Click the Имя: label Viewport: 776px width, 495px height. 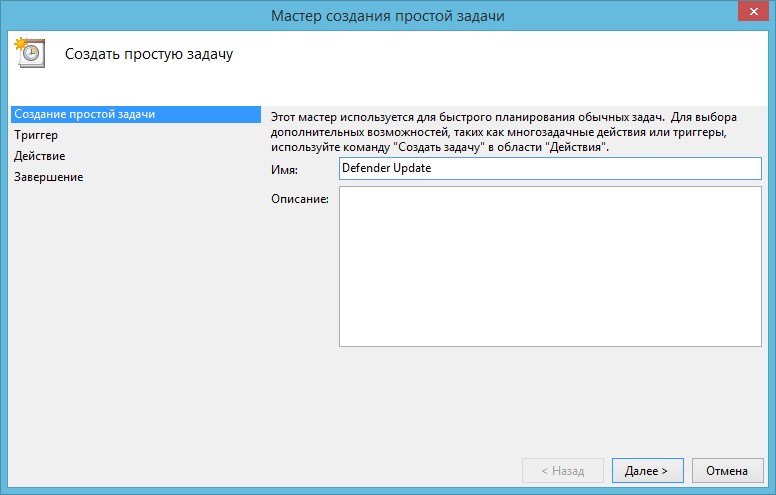coord(285,169)
